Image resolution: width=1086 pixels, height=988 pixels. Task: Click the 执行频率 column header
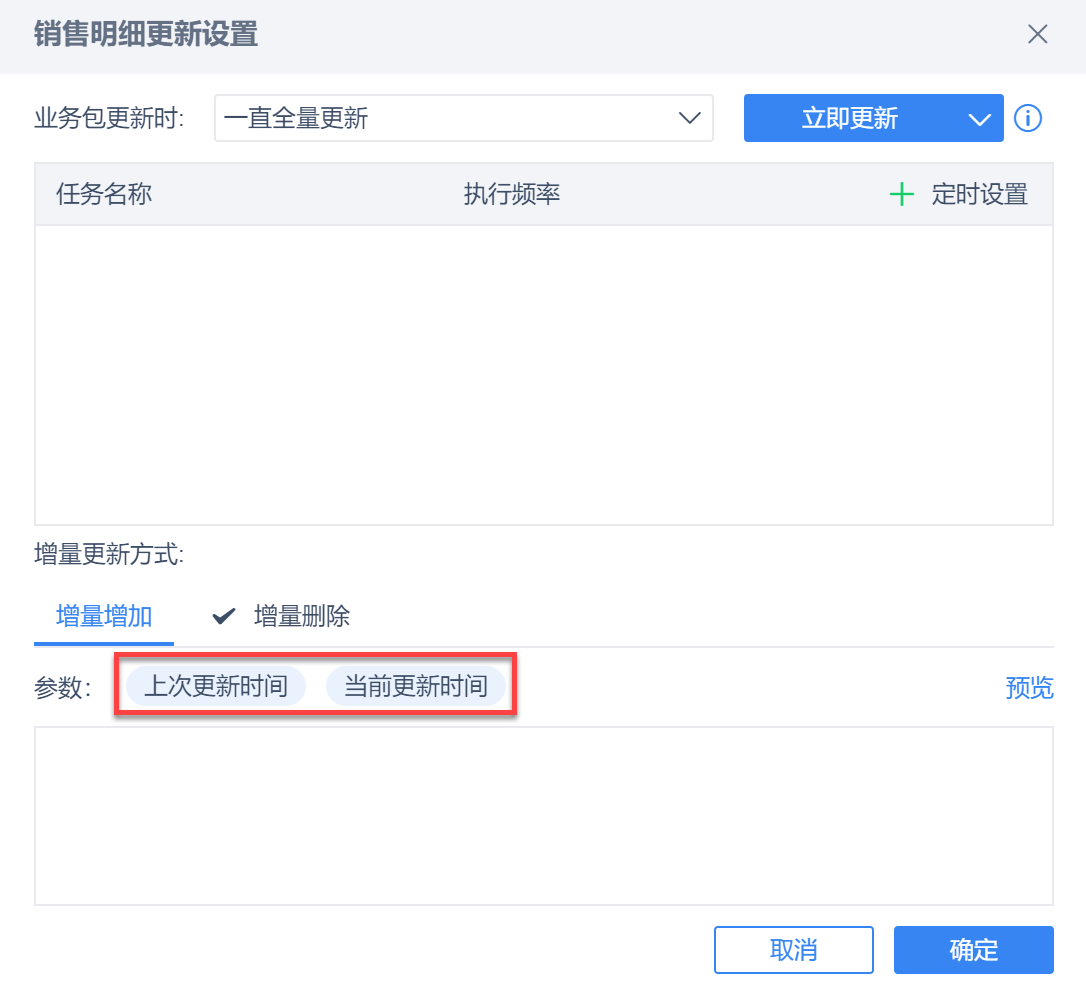click(511, 194)
